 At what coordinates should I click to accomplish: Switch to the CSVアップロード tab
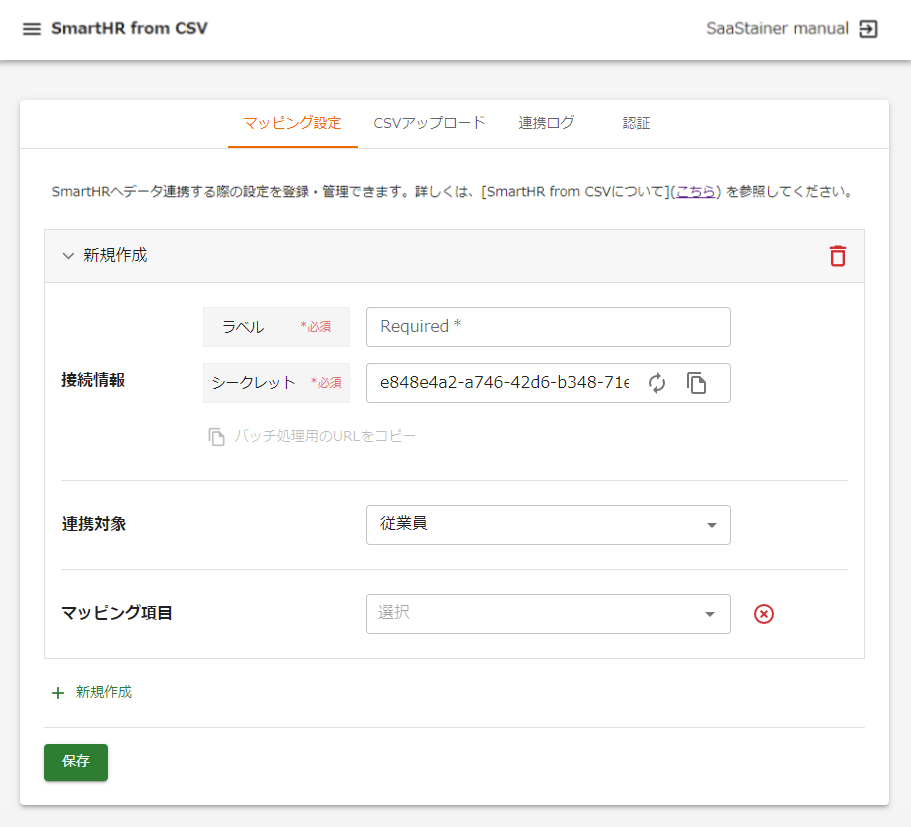tap(429, 123)
